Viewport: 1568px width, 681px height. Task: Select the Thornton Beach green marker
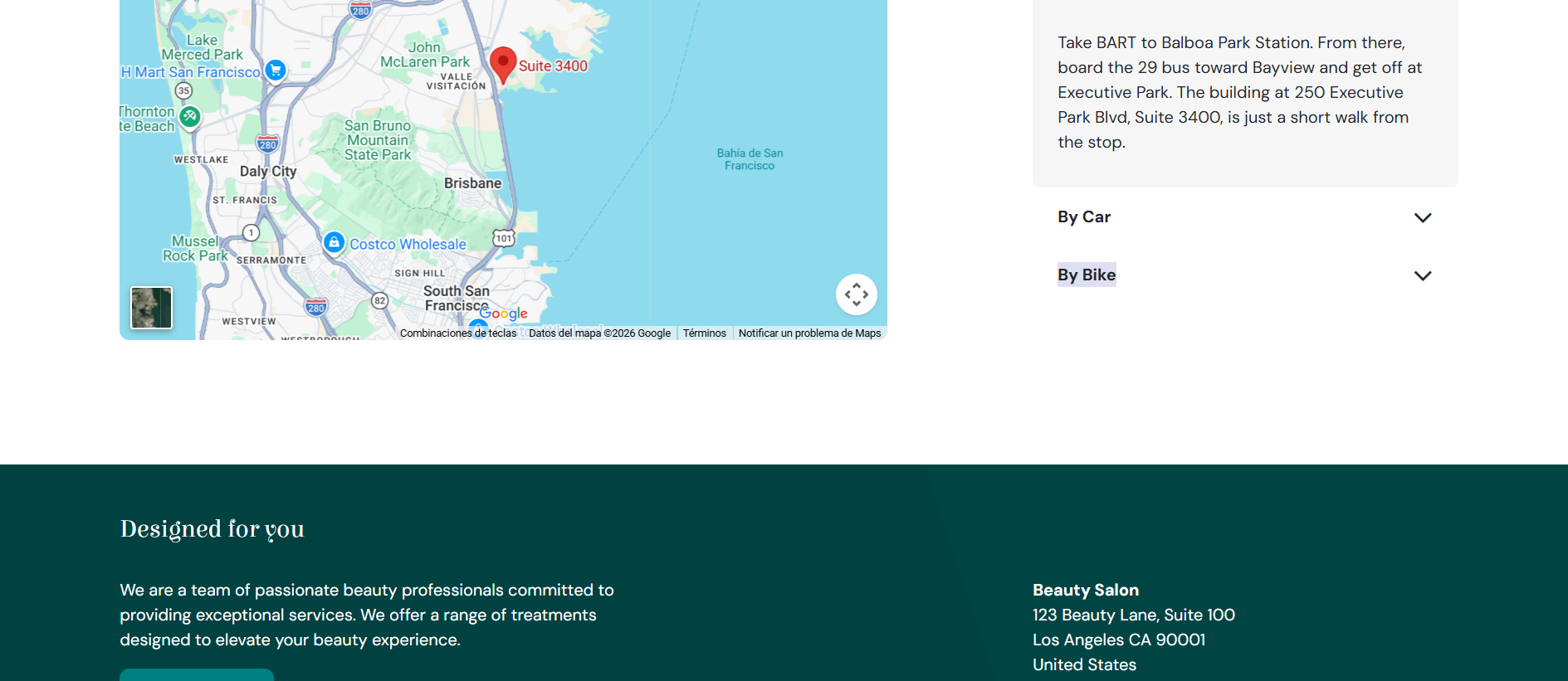click(190, 116)
